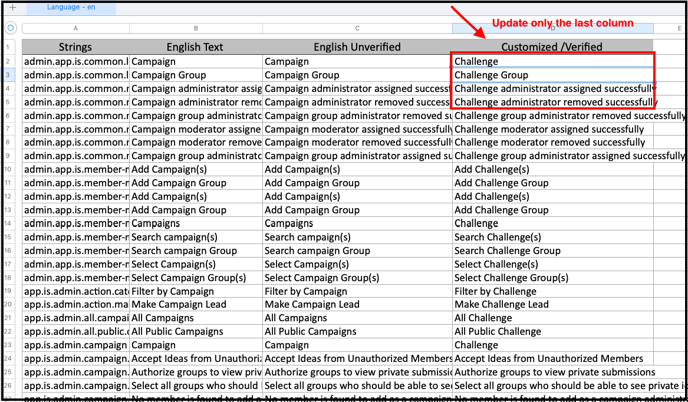This screenshot has height=402, width=688.
Task: Click the "Search Challenge(s)" cell
Action: 552,237
